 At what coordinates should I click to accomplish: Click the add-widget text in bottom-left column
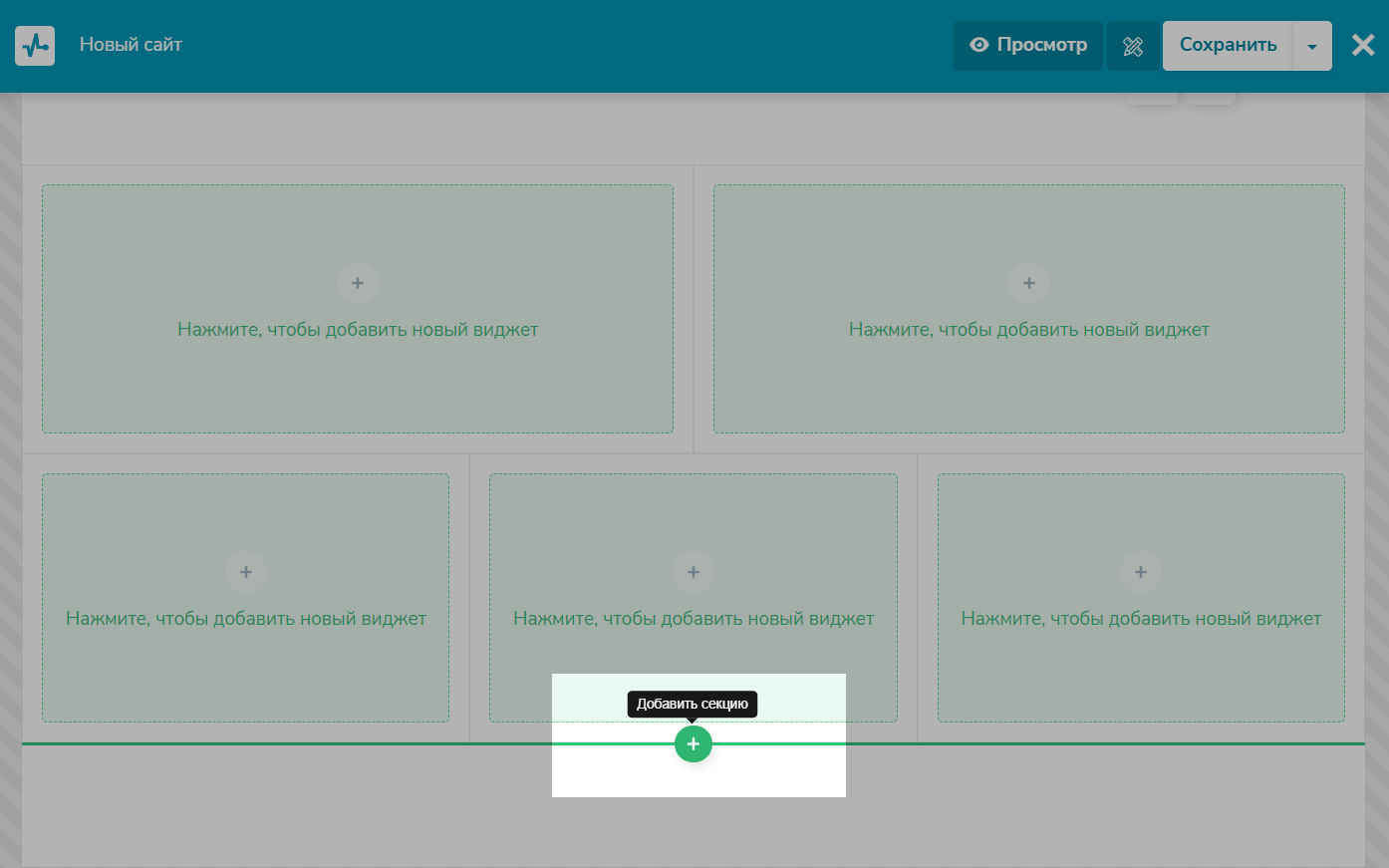pos(246,619)
